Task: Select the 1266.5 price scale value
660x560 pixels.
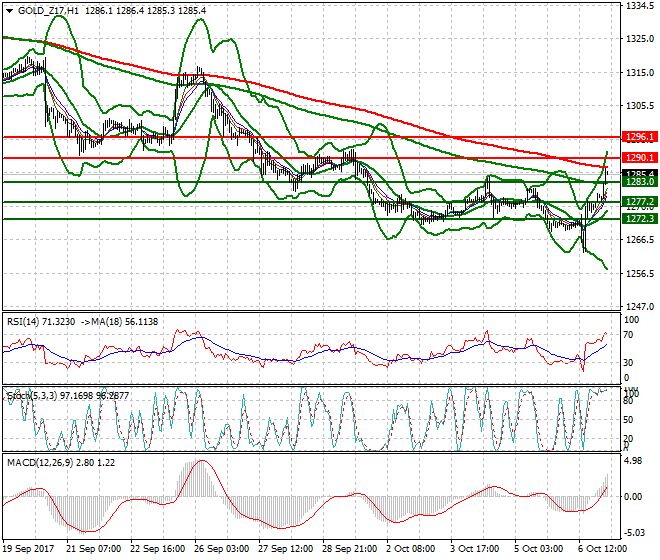Action: click(640, 240)
